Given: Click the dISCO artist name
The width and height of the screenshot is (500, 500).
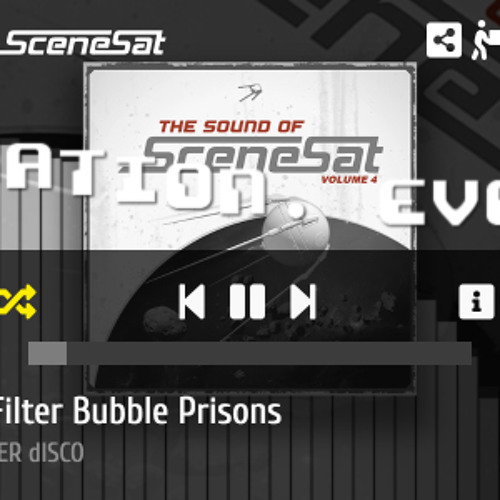Looking at the screenshot, I should pos(56,452).
